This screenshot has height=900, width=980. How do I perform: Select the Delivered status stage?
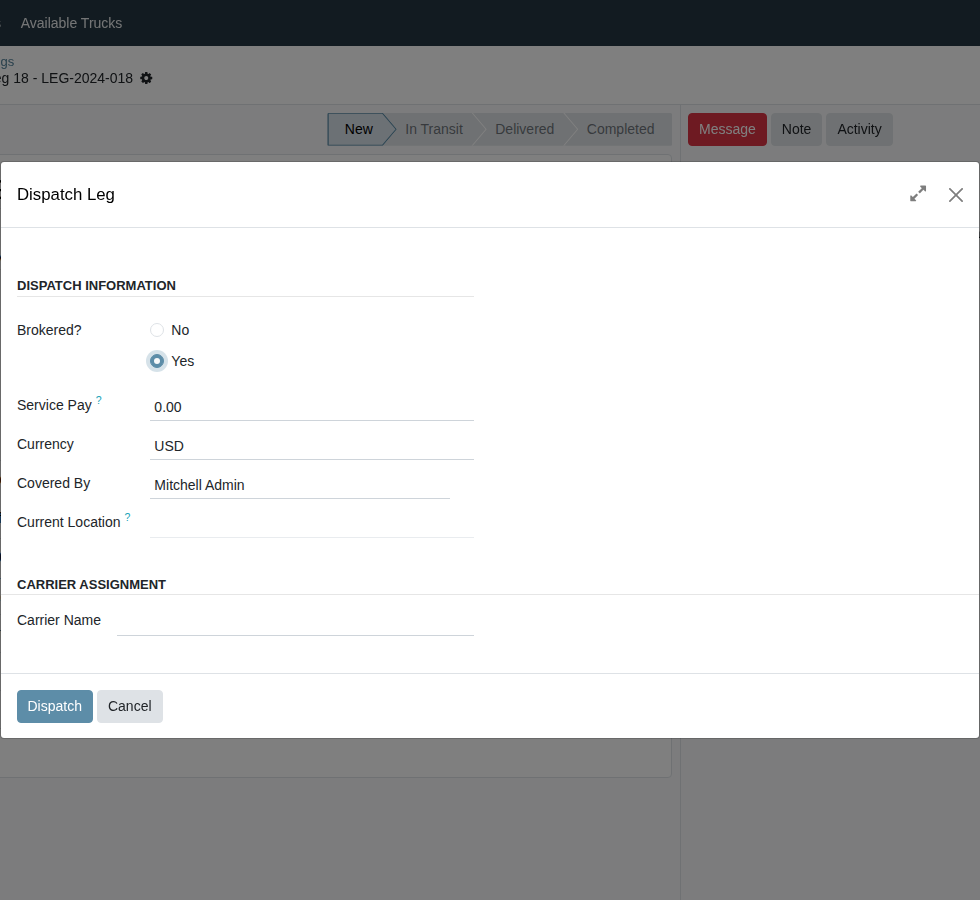click(x=524, y=129)
